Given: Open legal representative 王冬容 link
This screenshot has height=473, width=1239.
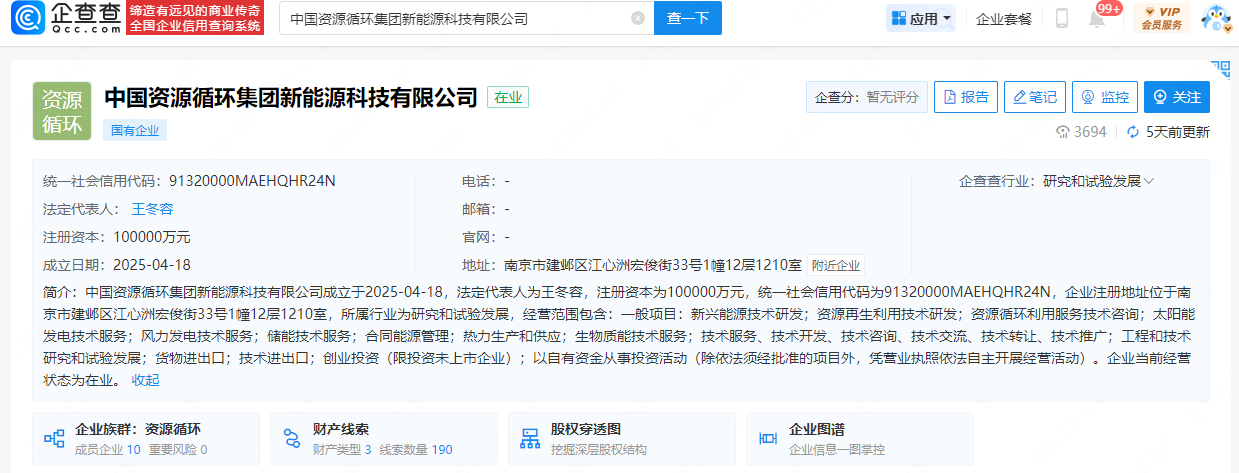Looking at the screenshot, I should click(152, 209).
